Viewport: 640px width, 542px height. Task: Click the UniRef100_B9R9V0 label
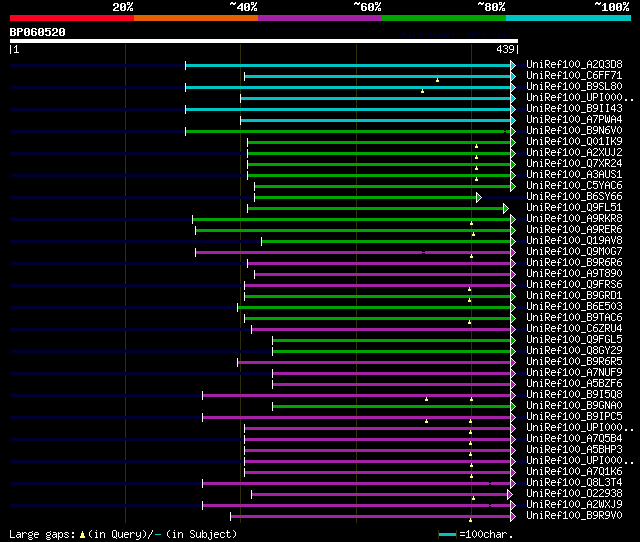click(574, 516)
